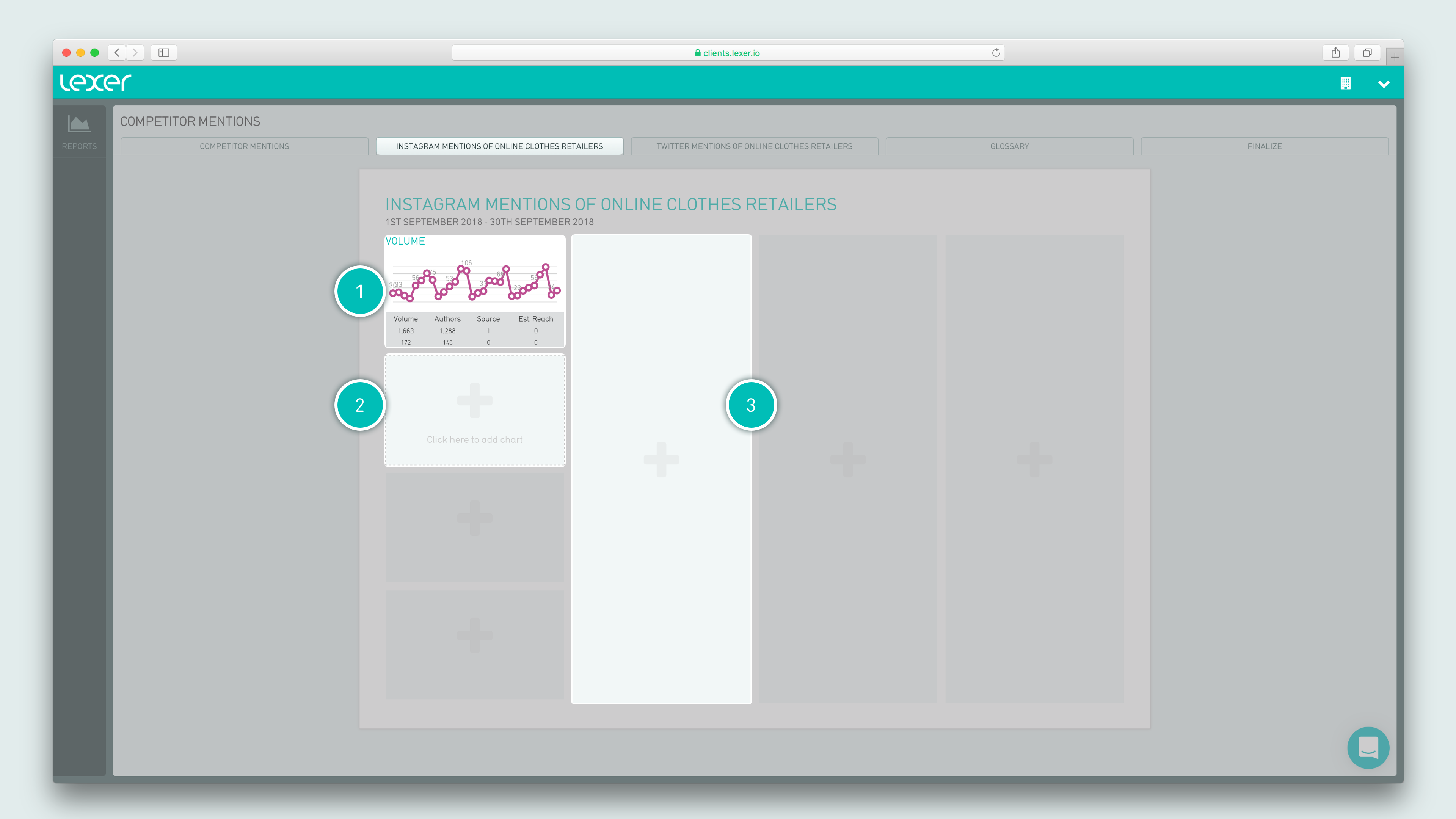The width and height of the screenshot is (1456, 819).
Task: Click the clients.lexer.io address bar
Action: point(728,53)
